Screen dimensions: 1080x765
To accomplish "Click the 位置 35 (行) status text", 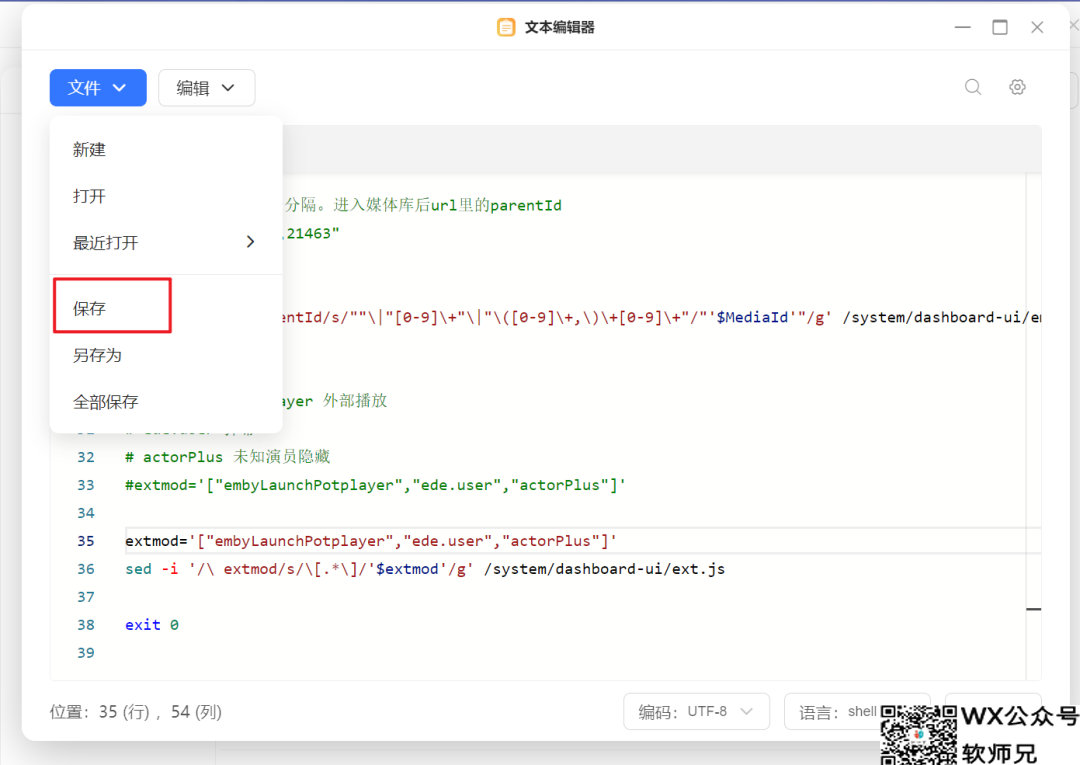I will (136, 712).
